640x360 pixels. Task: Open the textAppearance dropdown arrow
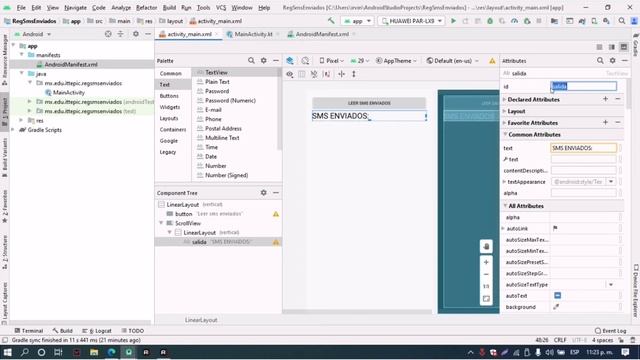click(611, 182)
